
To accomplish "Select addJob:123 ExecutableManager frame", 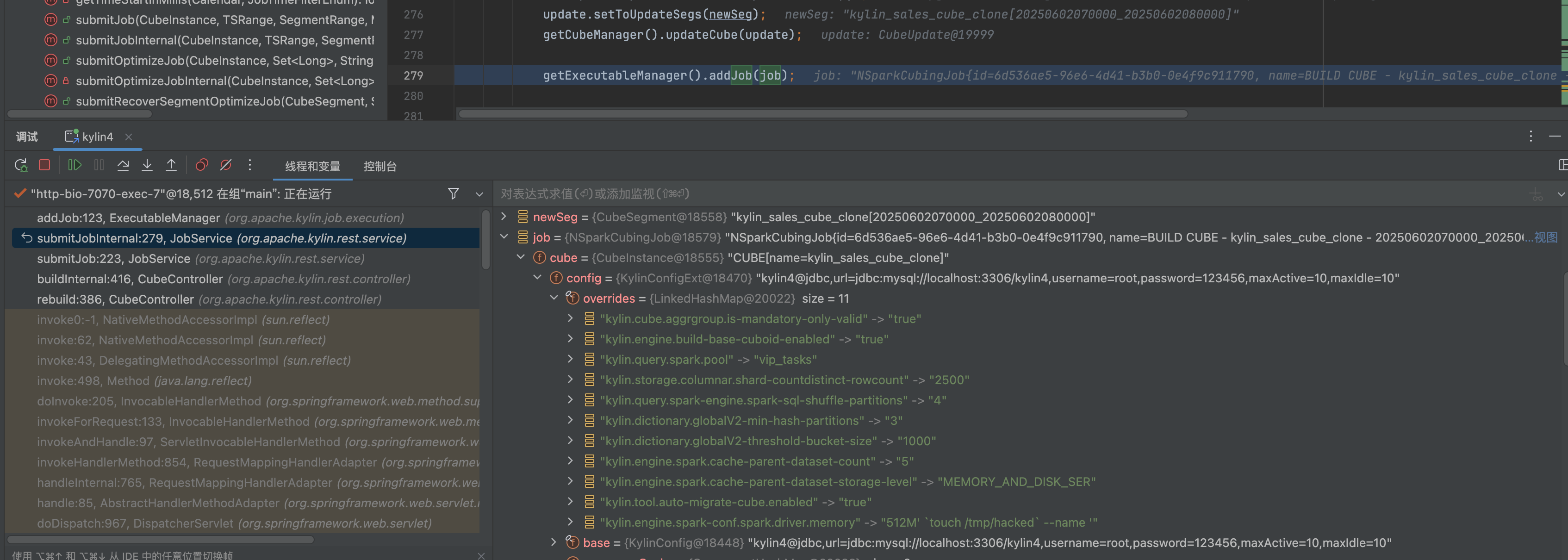I will click(x=245, y=218).
